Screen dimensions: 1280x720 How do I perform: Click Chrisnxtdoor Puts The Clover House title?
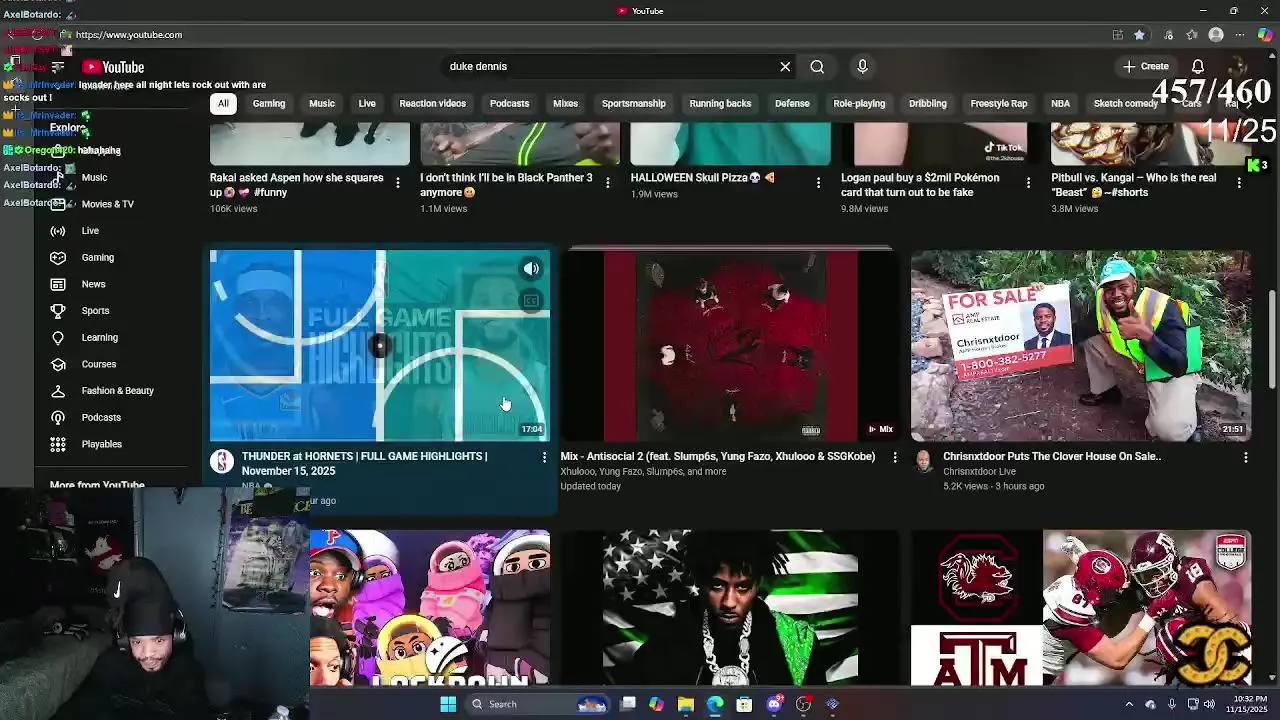[1052, 456]
